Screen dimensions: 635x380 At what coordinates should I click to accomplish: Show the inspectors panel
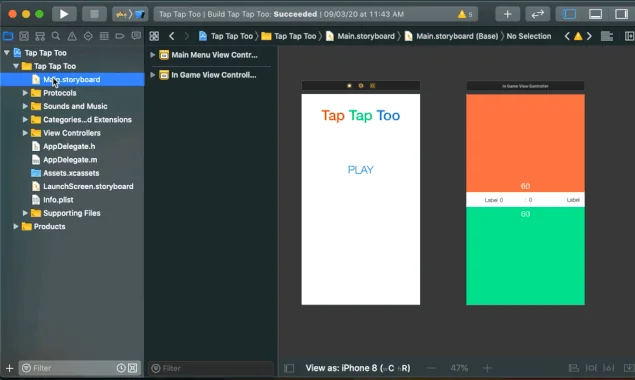tap(621, 14)
